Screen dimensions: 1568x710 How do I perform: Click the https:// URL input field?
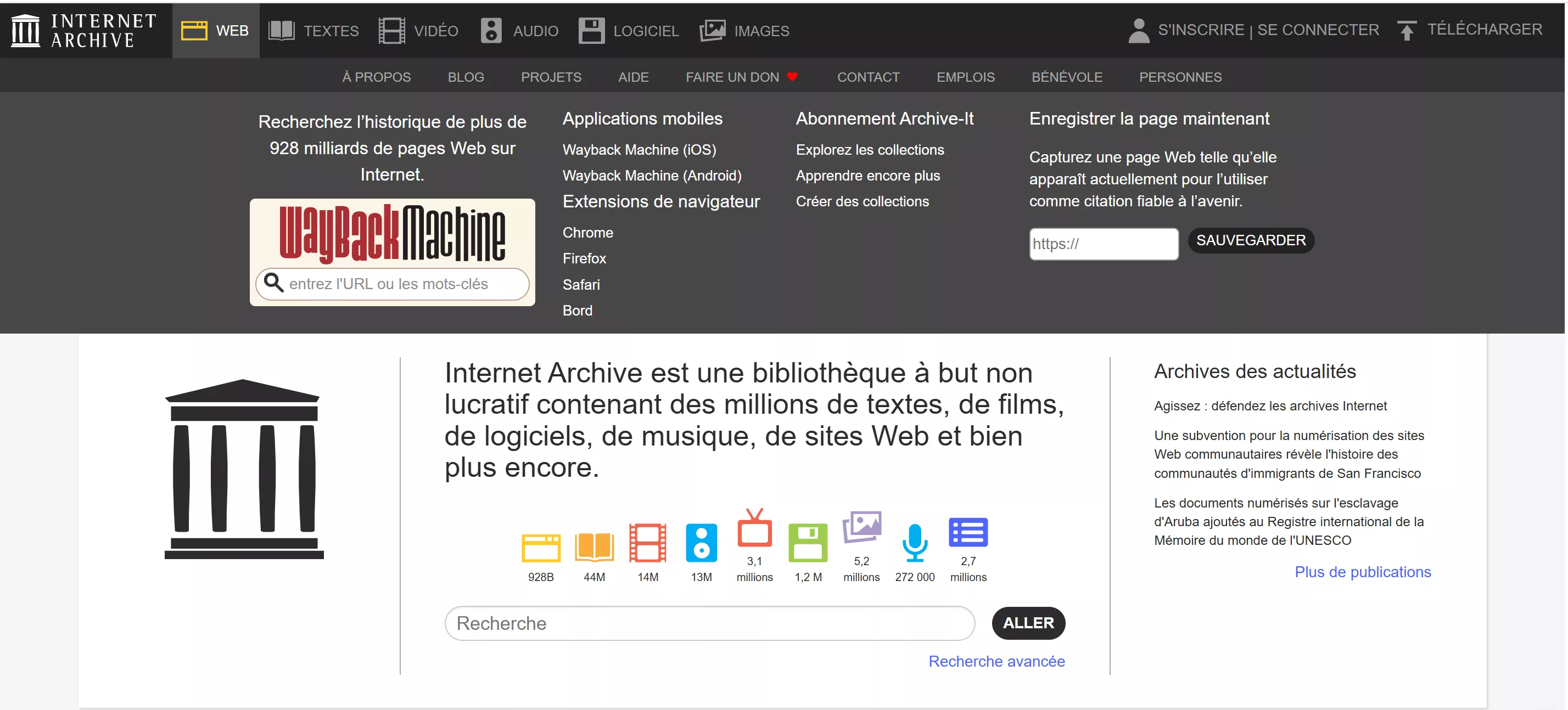click(x=1104, y=244)
